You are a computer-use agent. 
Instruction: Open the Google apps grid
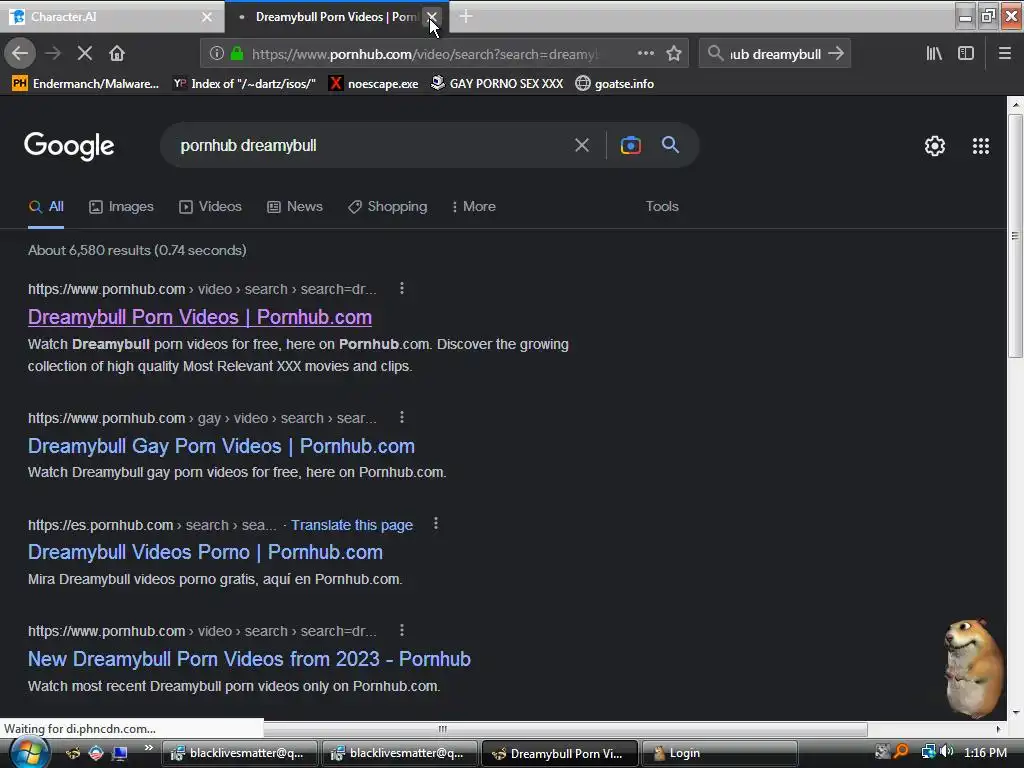[x=981, y=146]
